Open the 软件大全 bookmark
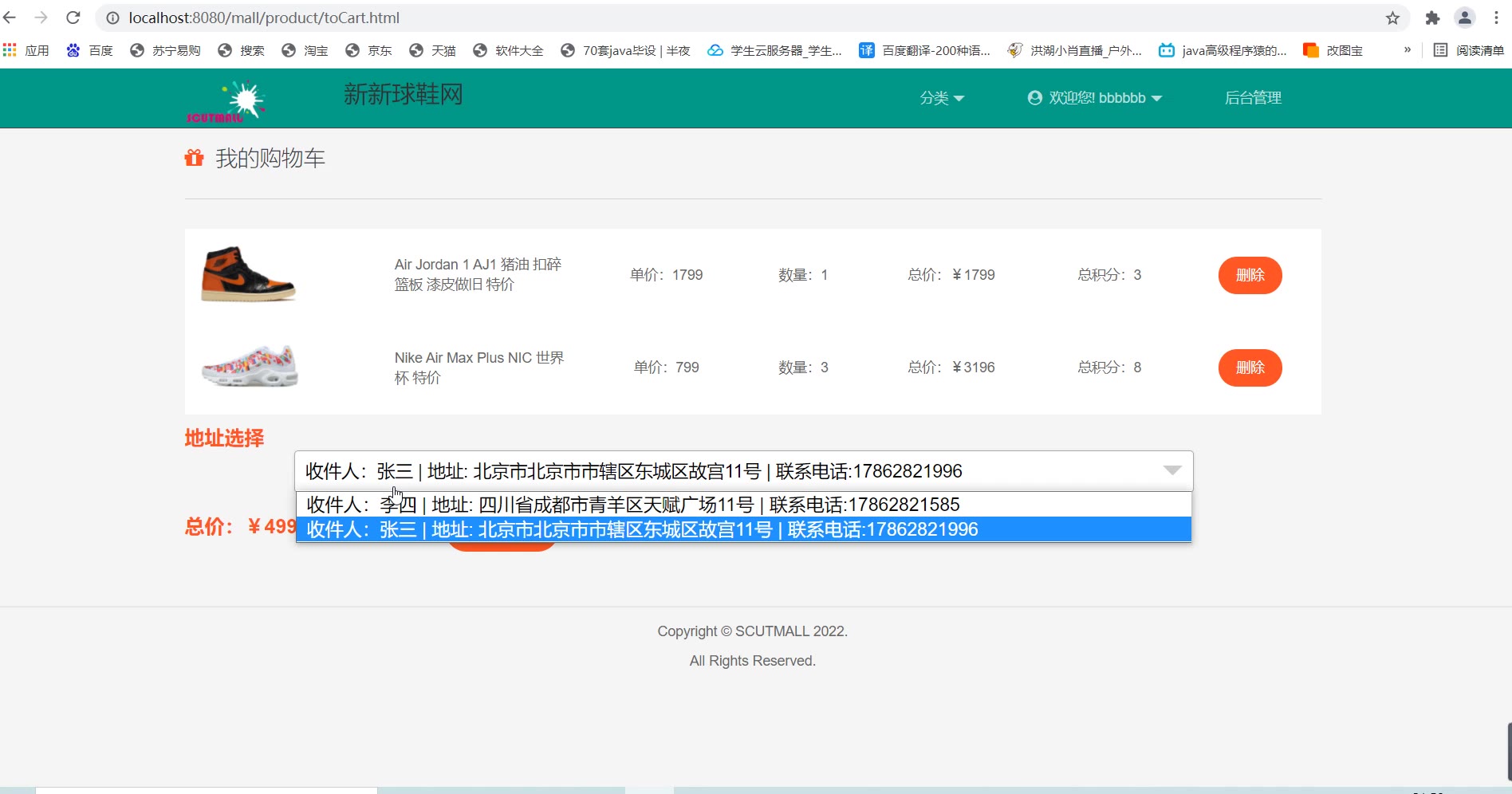Image resolution: width=1512 pixels, height=794 pixels. (x=508, y=50)
